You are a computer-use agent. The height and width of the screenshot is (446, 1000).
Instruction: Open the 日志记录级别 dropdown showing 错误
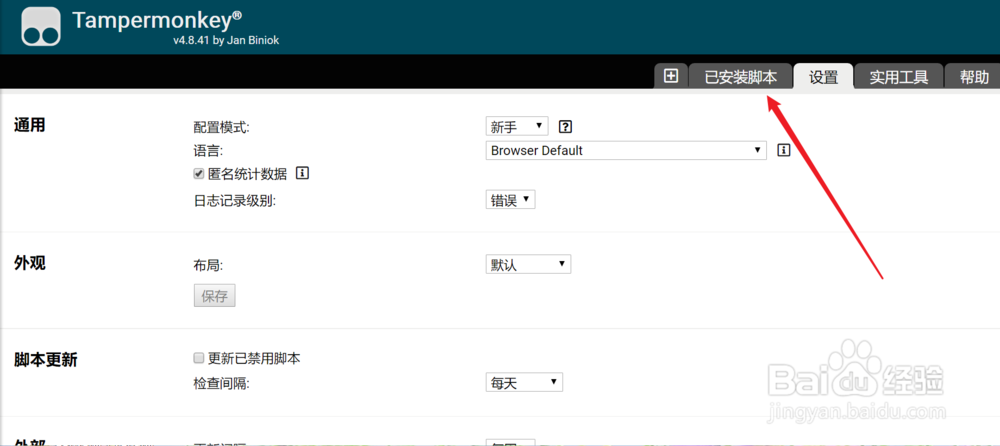tap(510, 200)
